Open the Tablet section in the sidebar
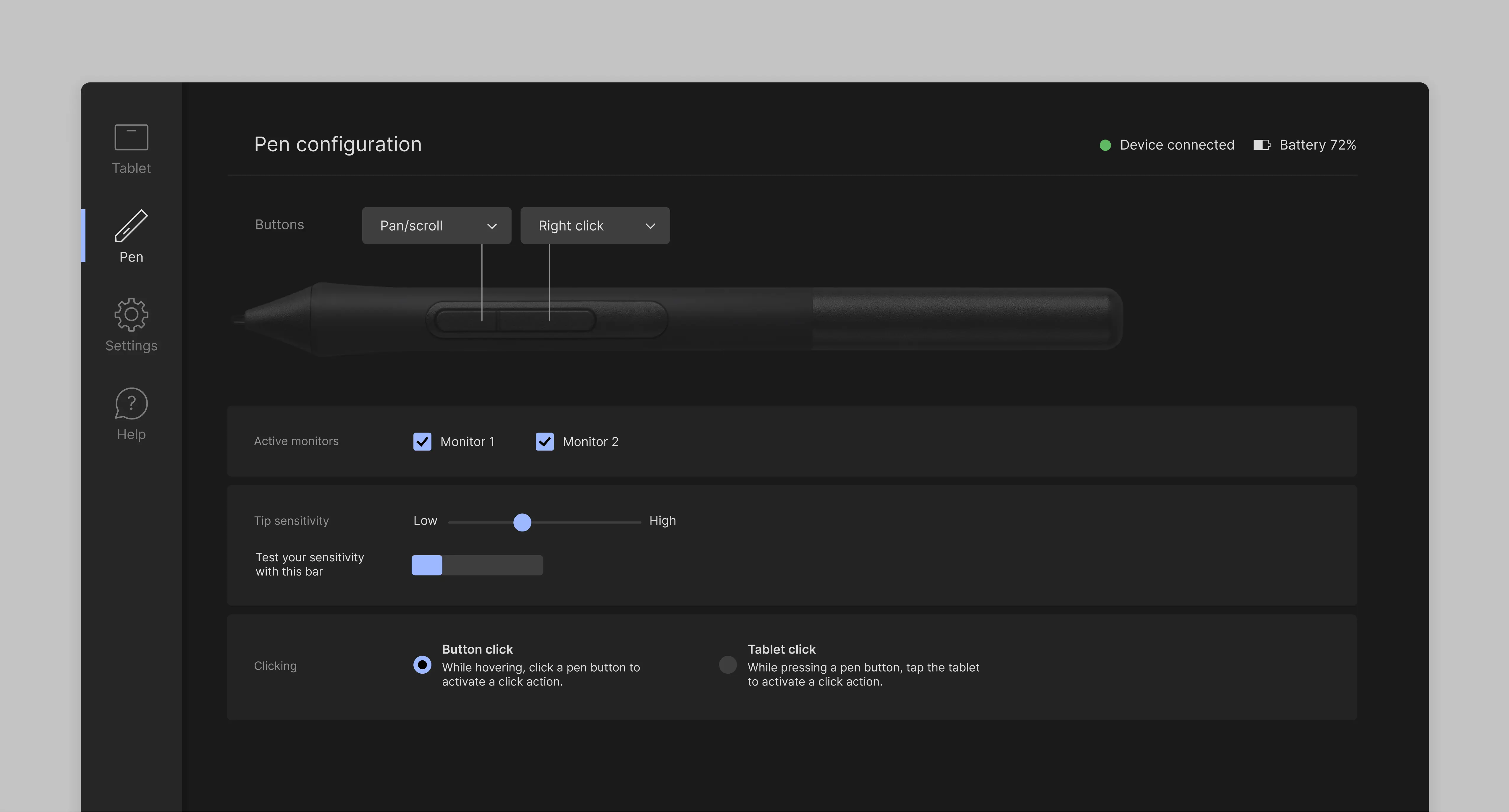The image size is (1509, 812). coord(131,148)
